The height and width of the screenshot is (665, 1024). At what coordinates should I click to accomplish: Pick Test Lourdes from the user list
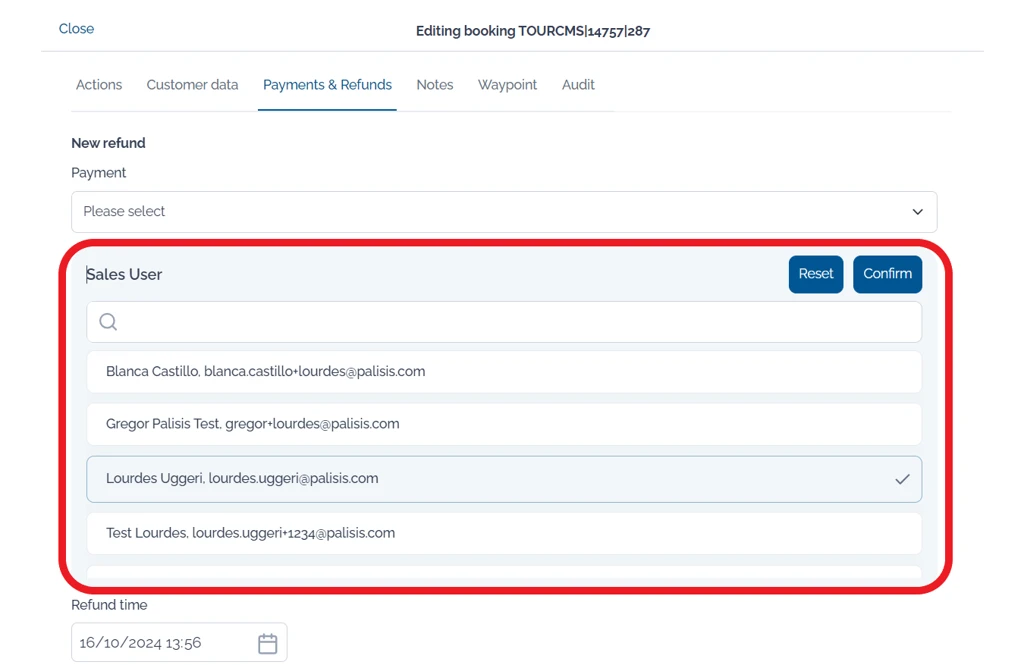[504, 533]
